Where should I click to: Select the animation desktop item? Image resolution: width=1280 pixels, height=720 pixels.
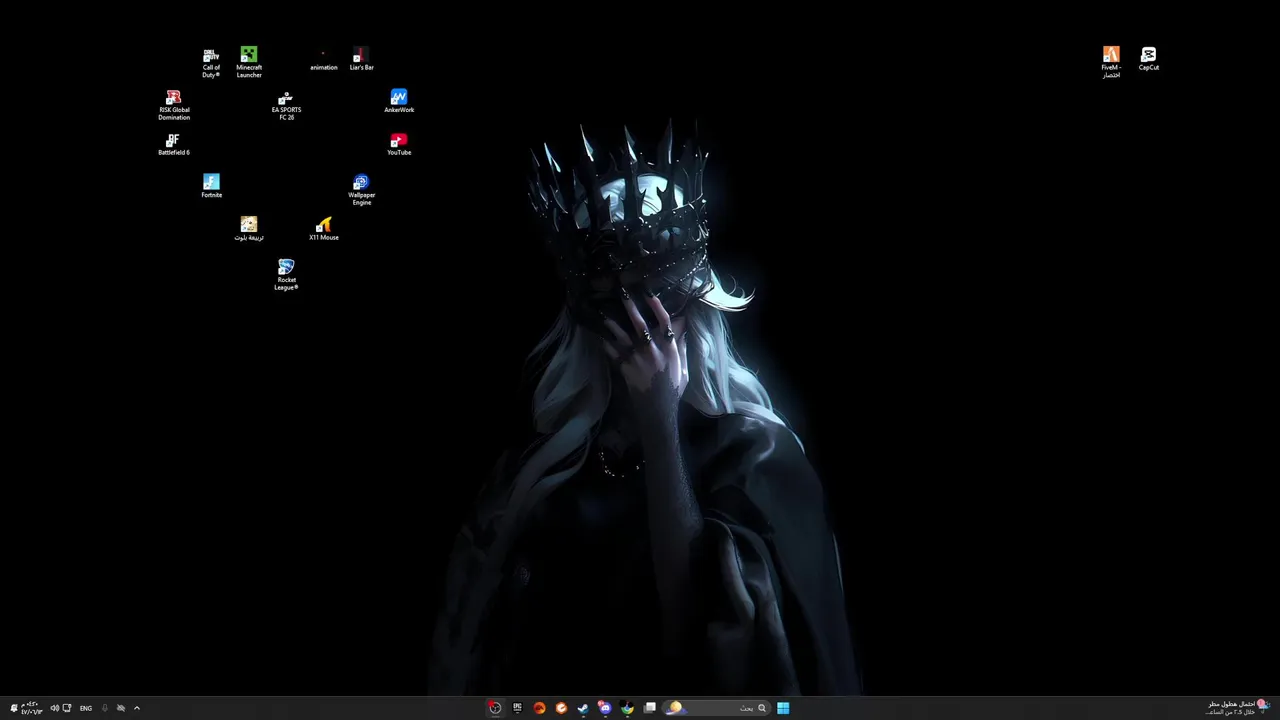tap(323, 62)
